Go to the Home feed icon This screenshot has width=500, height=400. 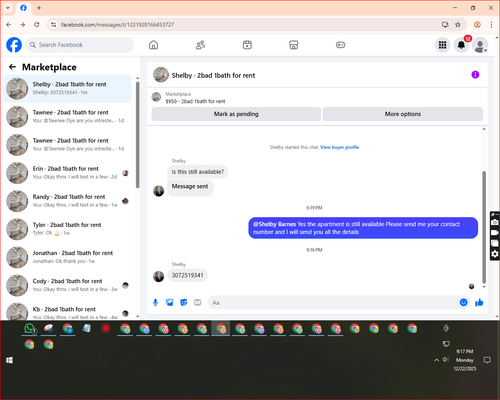(153, 45)
